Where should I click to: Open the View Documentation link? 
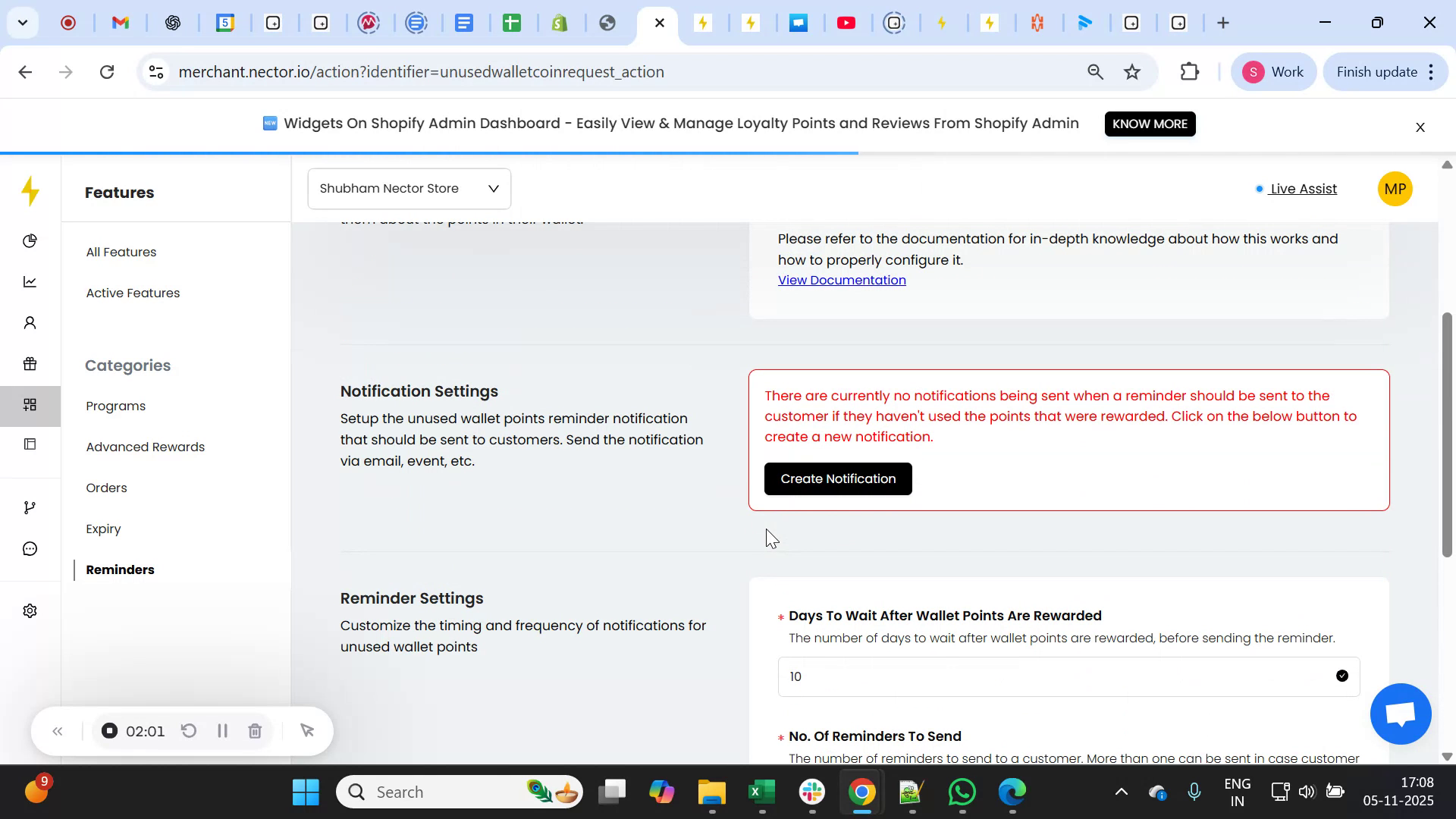pos(842,280)
